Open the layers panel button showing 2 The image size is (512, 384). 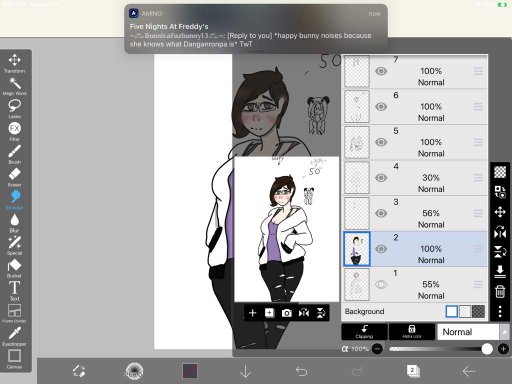[x=413, y=371]
